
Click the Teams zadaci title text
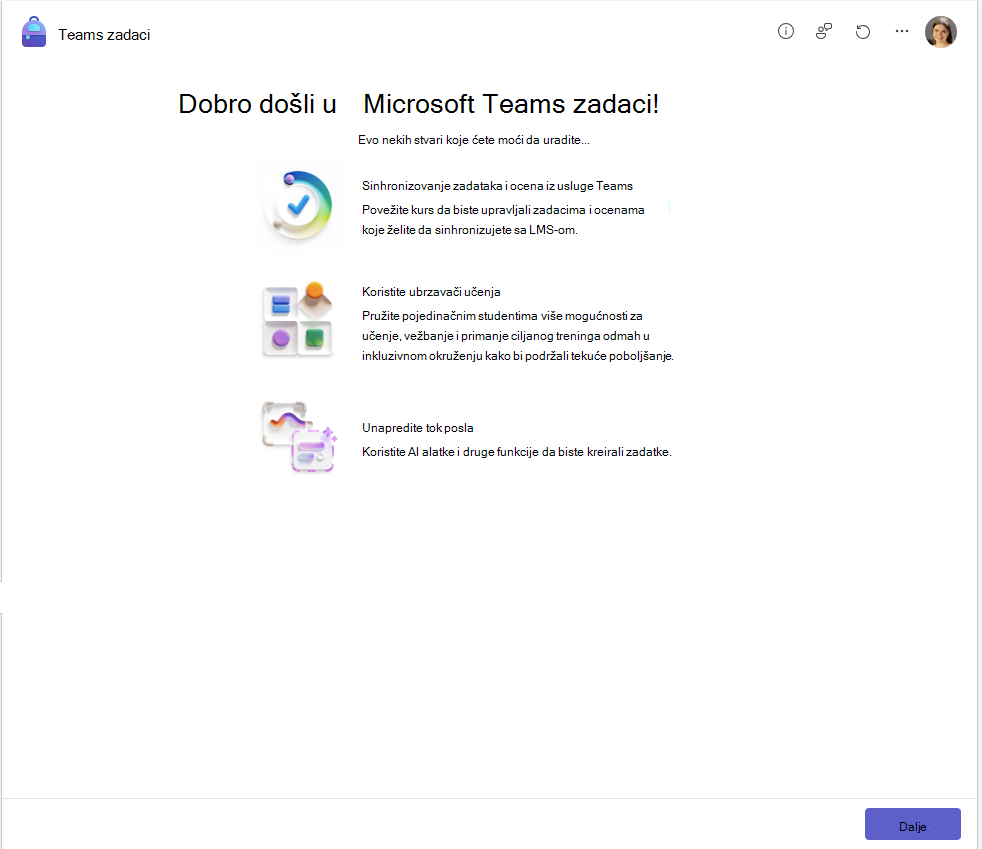pyautogui.click(x=104, y=35)
